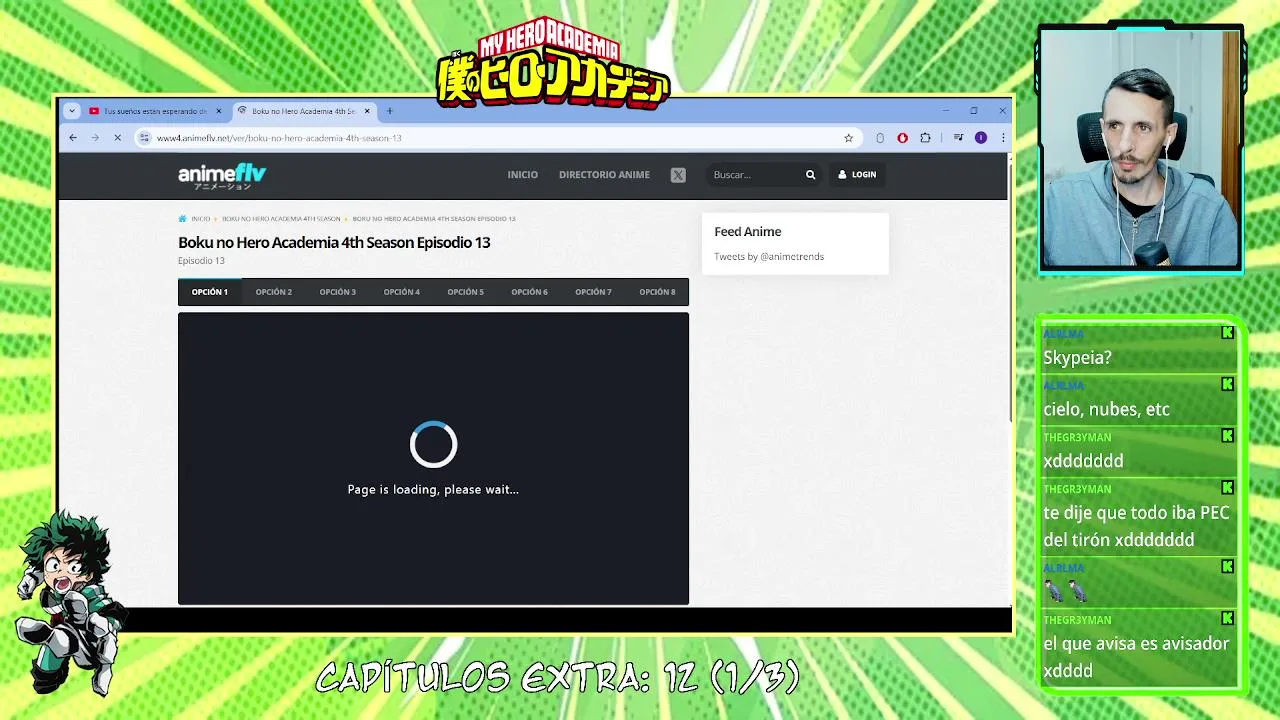1280x720 pixels.
Task: Open the media control toolbar icon
Action: (958, 138)
